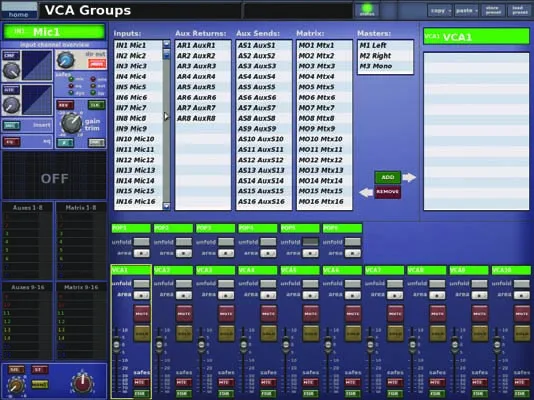Select the VCA5 strip label
Image resolution: width=534 pixels, height=400 pixels.
300,270
